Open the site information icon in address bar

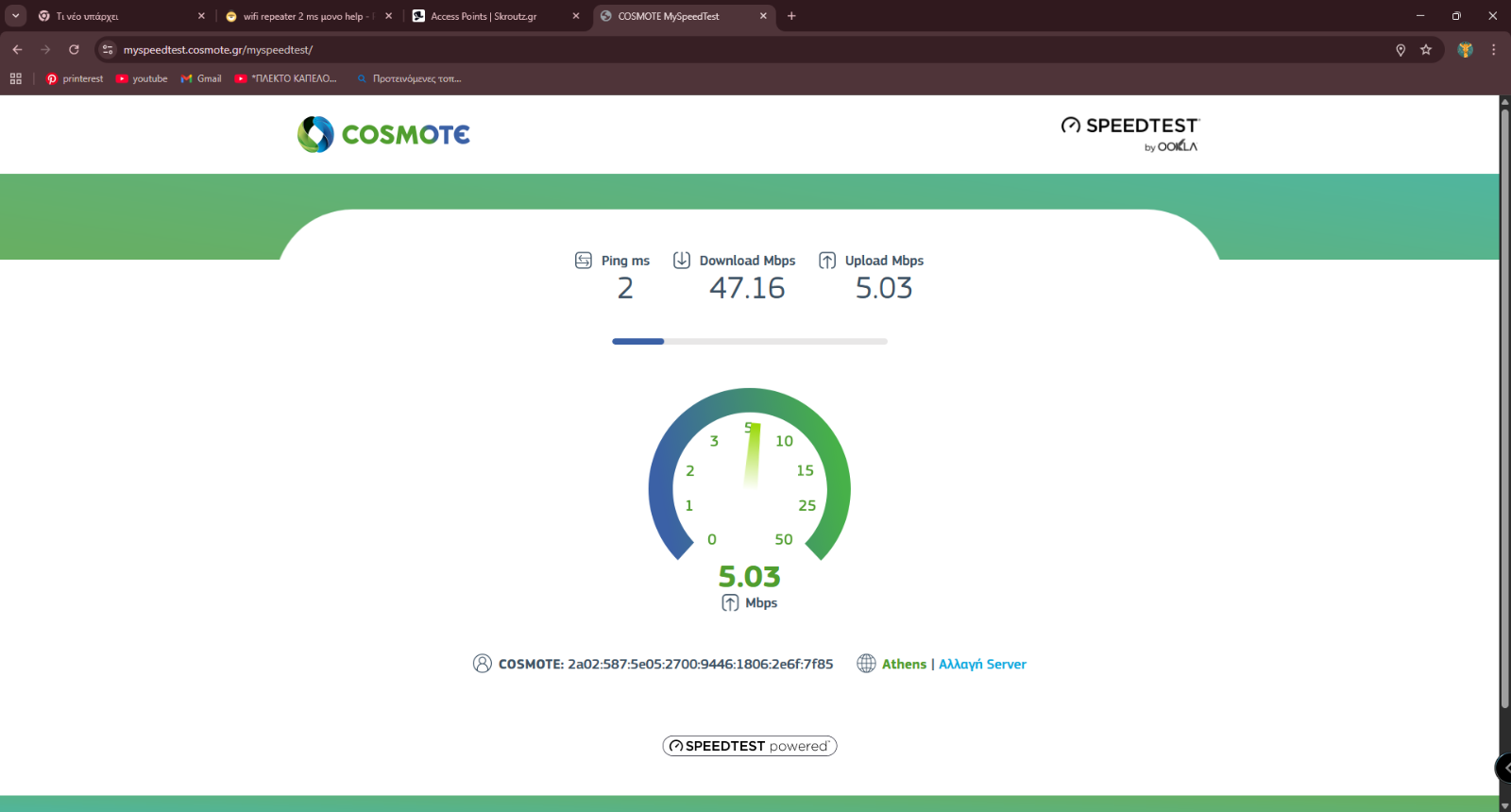pos(108,50)
